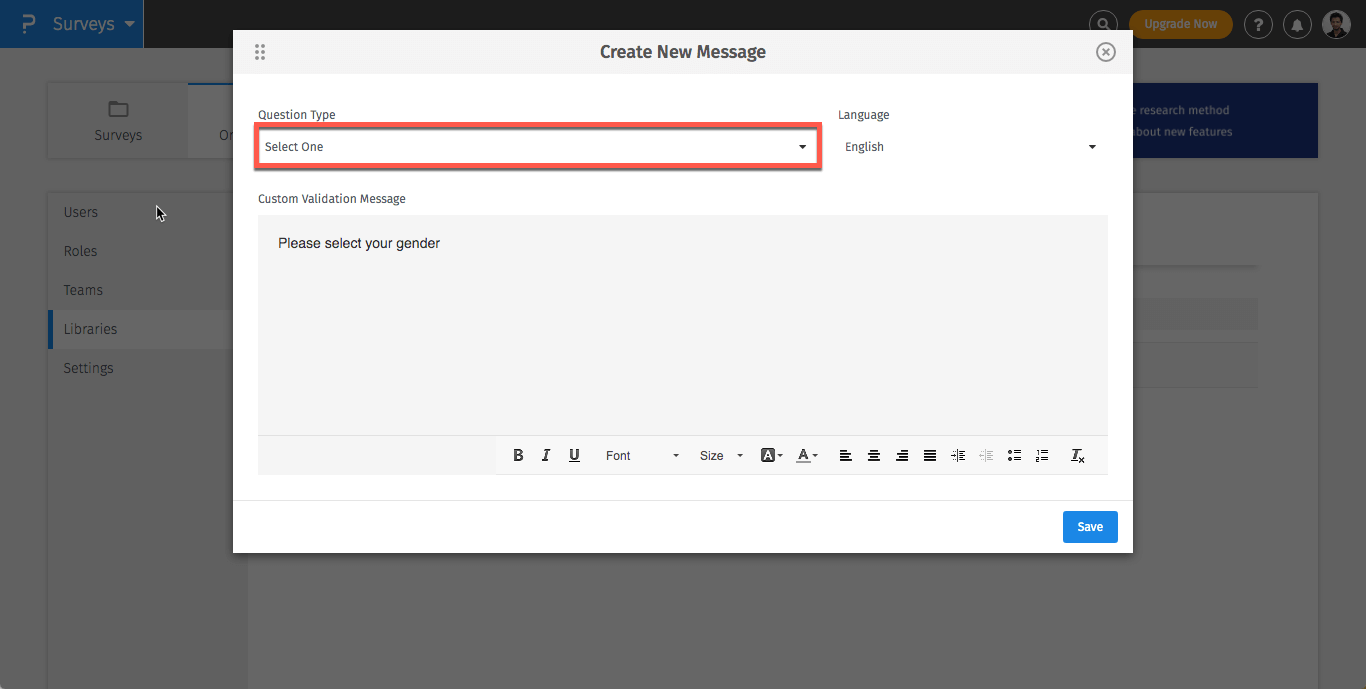
Task: Underline the message text
Action: point(574,455)
